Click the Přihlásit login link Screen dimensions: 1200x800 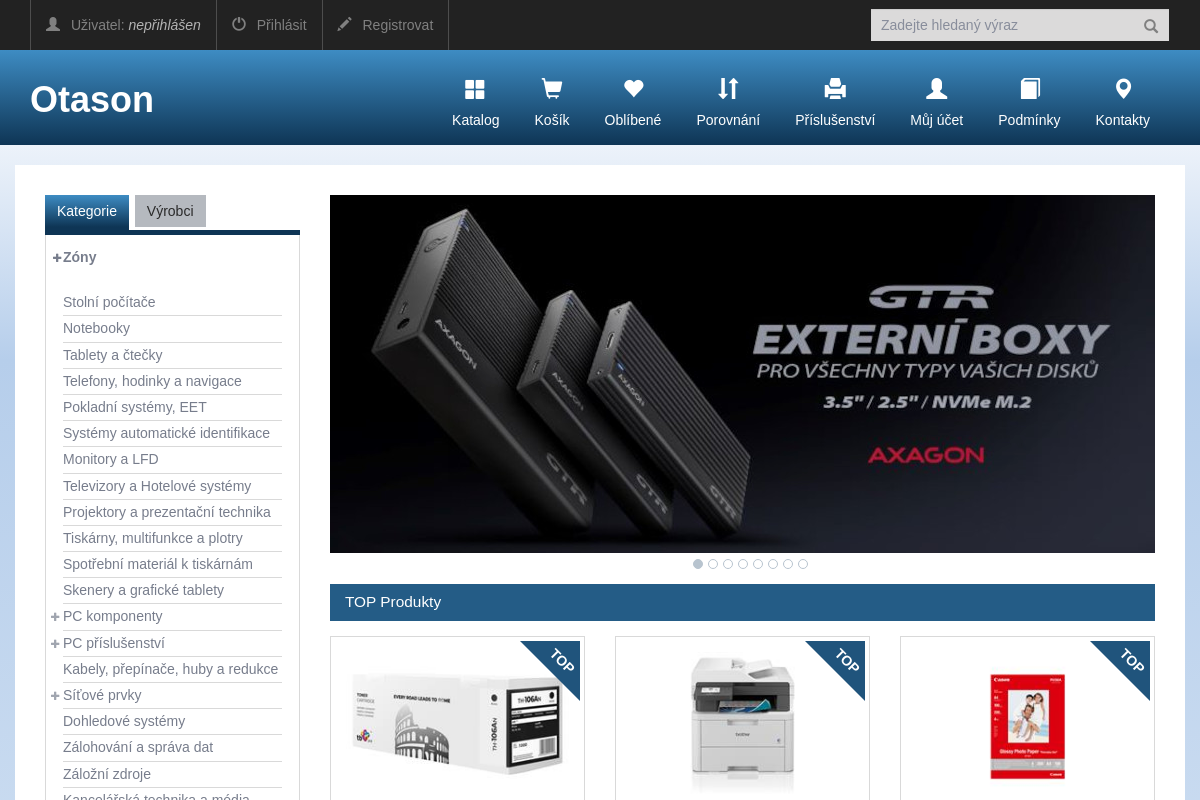click(282, 25)
